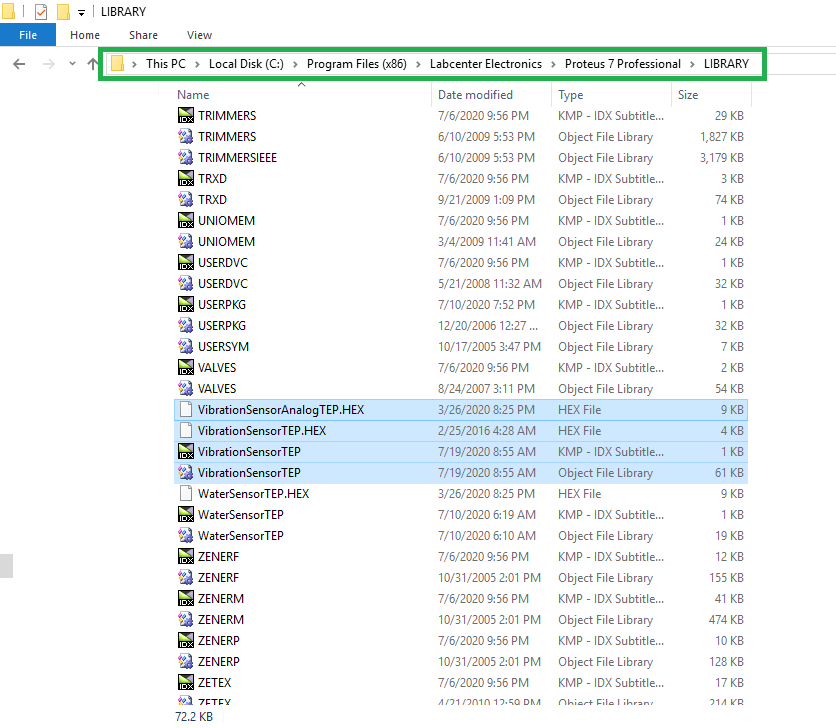The image size is (836, 728).
Task: Click ZENERM name of 41 KB IDX file
Action: coord(221,599)
